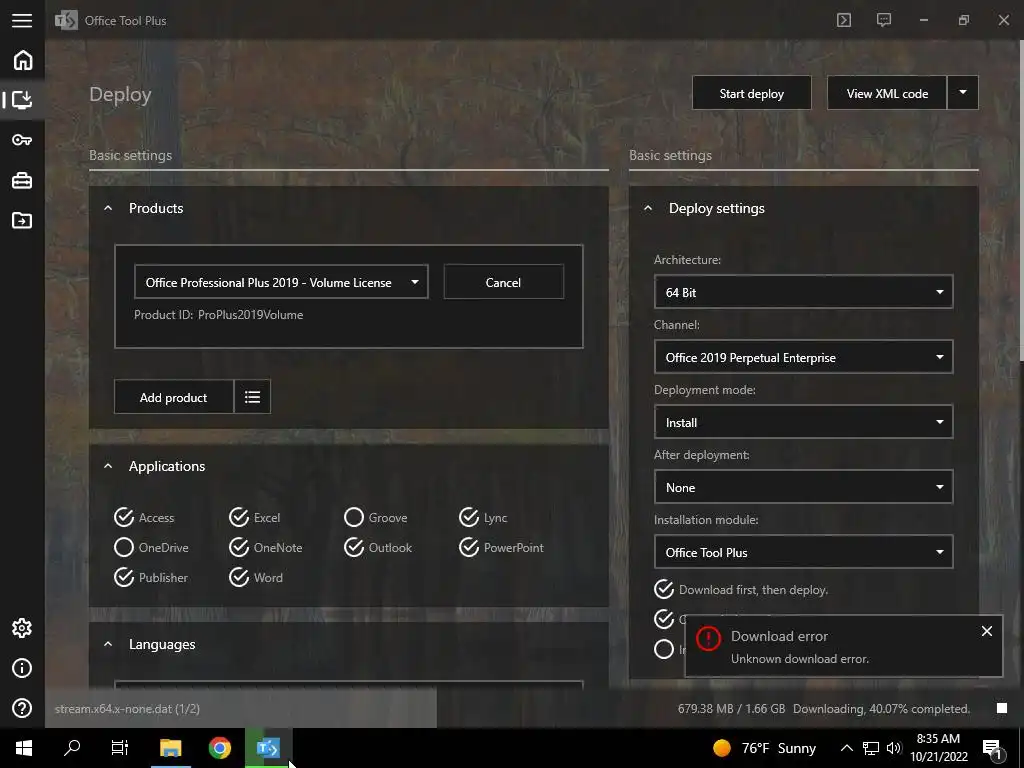Click the Start deploy button
Image resolution: width=1024 pixels, height=768 pixels.
tap(752, 93)
